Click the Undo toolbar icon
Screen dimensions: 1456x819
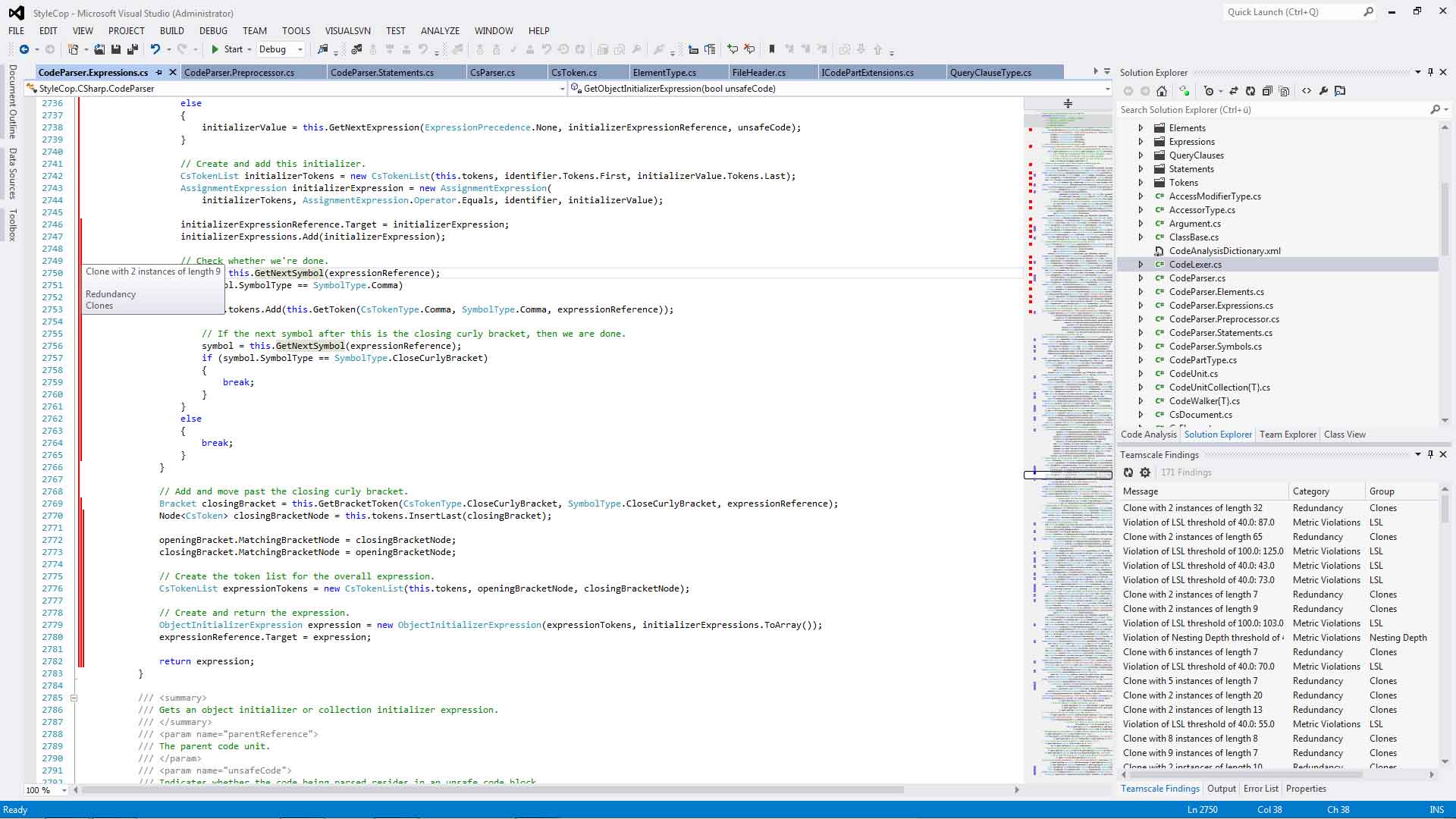tap(155, 49)
